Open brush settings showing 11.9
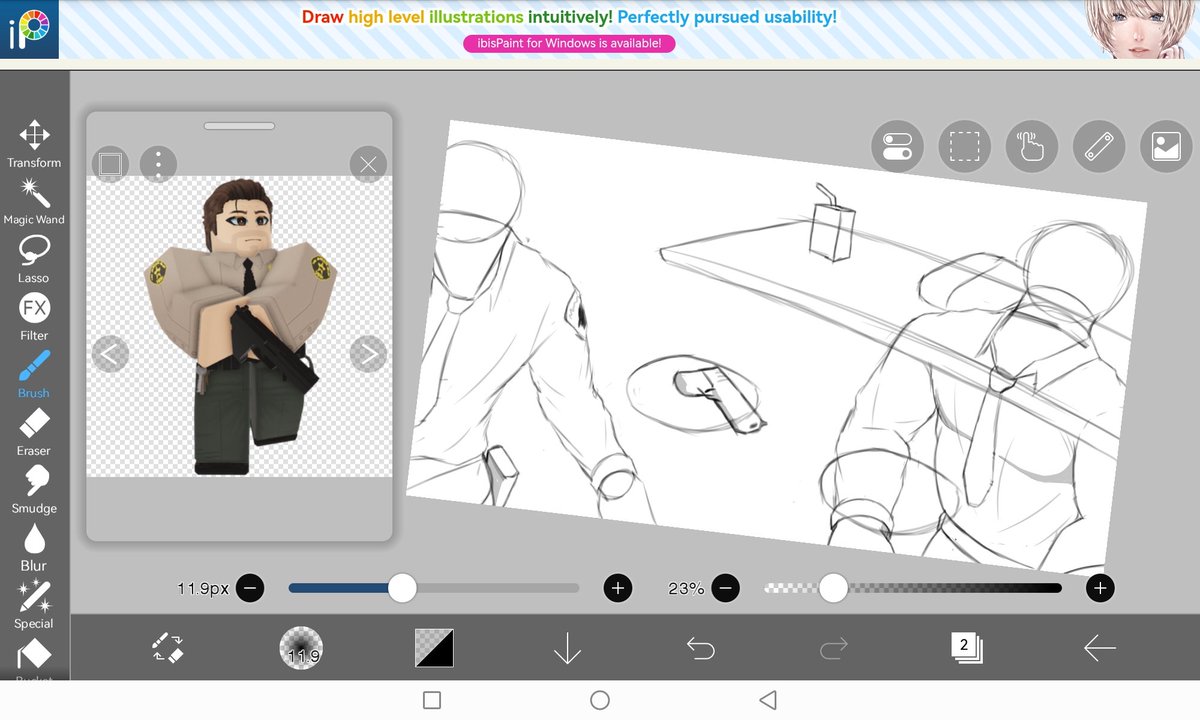This screenshot has width=1200, height=720. coord(301,648)
